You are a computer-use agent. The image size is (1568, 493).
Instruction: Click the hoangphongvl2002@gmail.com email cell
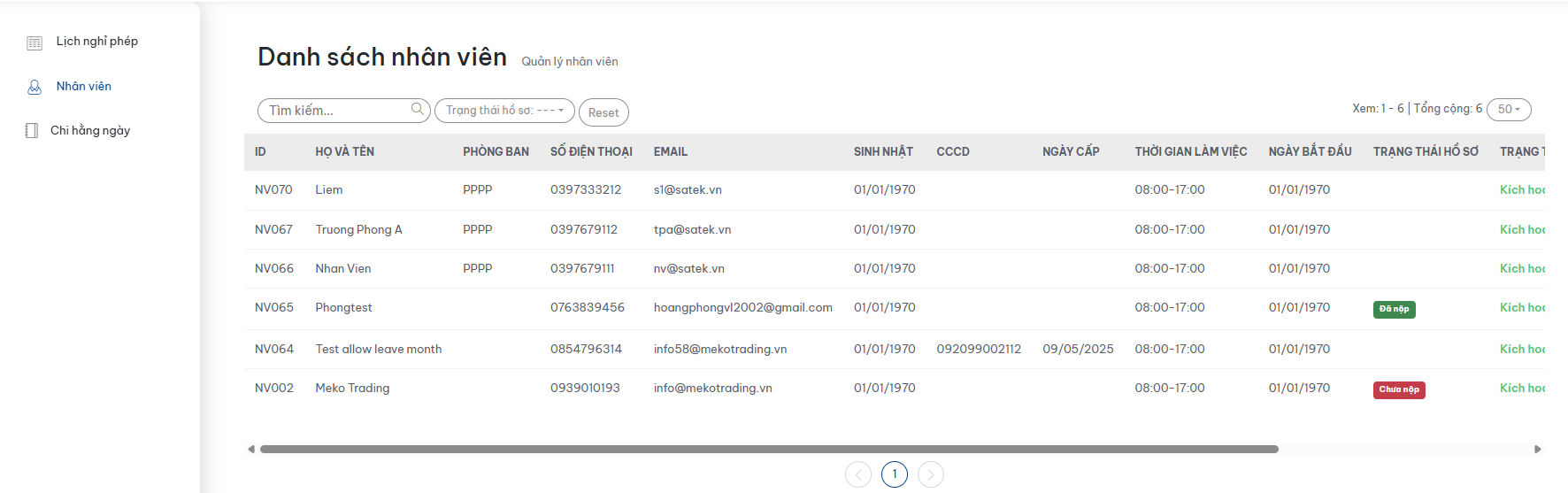click(x=742, y=308)
